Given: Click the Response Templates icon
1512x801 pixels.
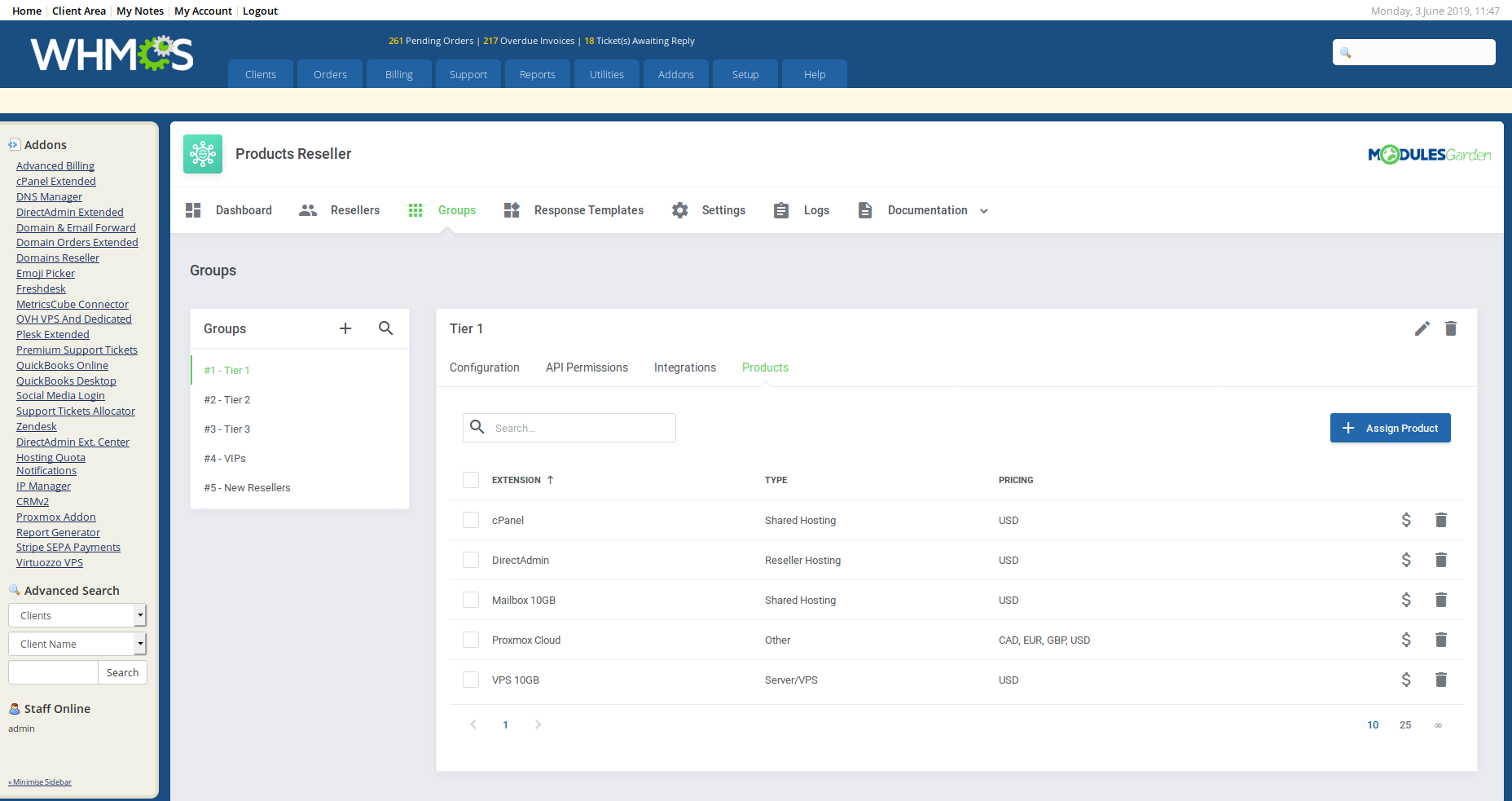Looking at the screenshot, I should coord(512,210).
